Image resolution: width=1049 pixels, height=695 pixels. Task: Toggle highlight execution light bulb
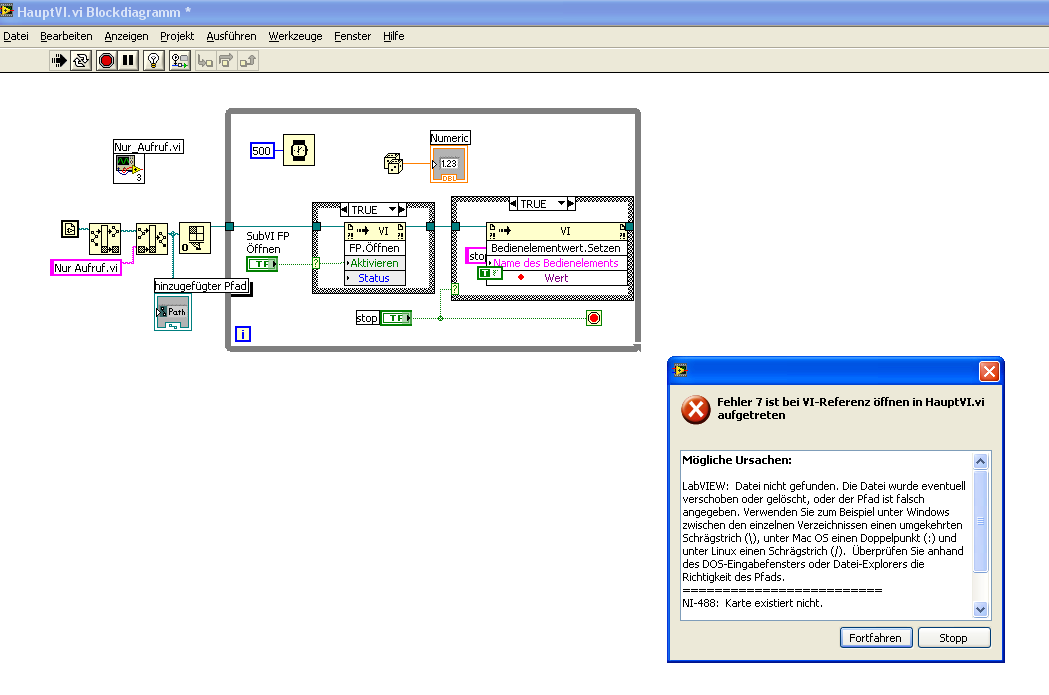[x=154, y=61]
